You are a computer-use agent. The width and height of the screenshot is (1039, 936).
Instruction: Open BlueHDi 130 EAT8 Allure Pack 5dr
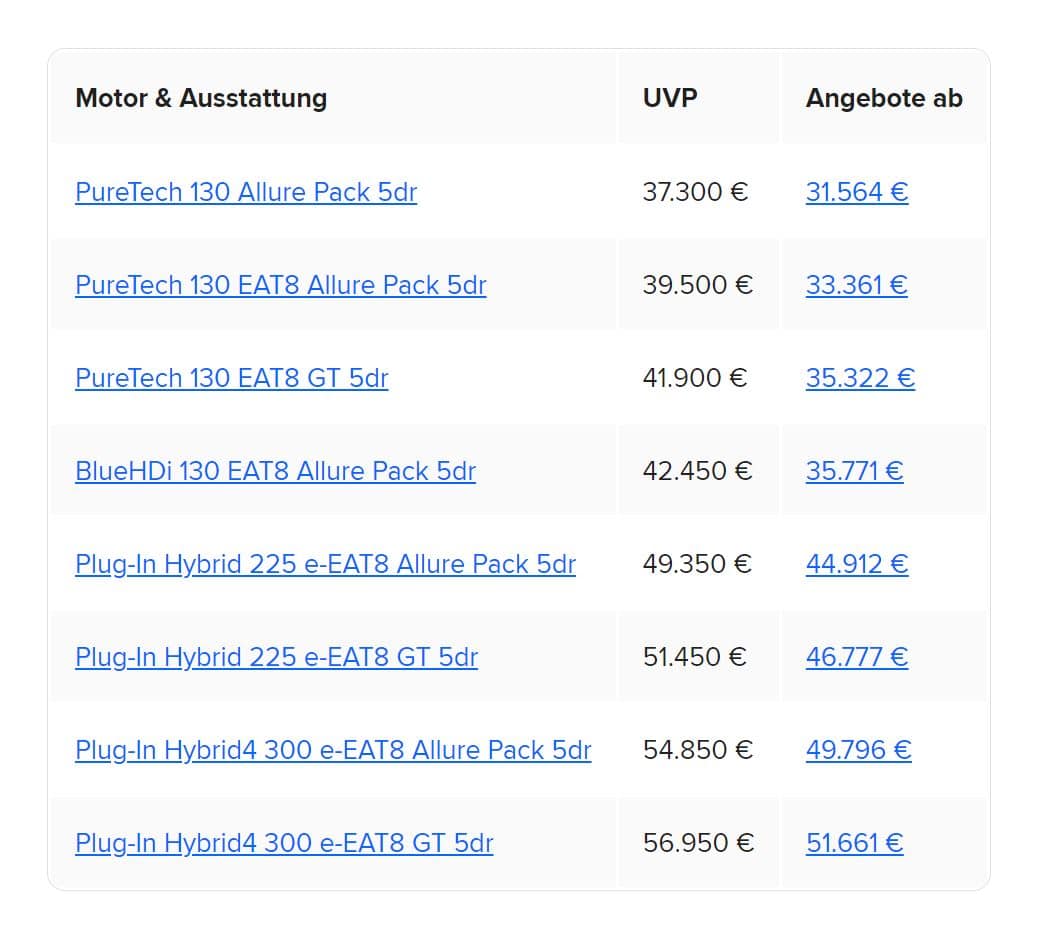pyautogui.click(x=275, y=471)
